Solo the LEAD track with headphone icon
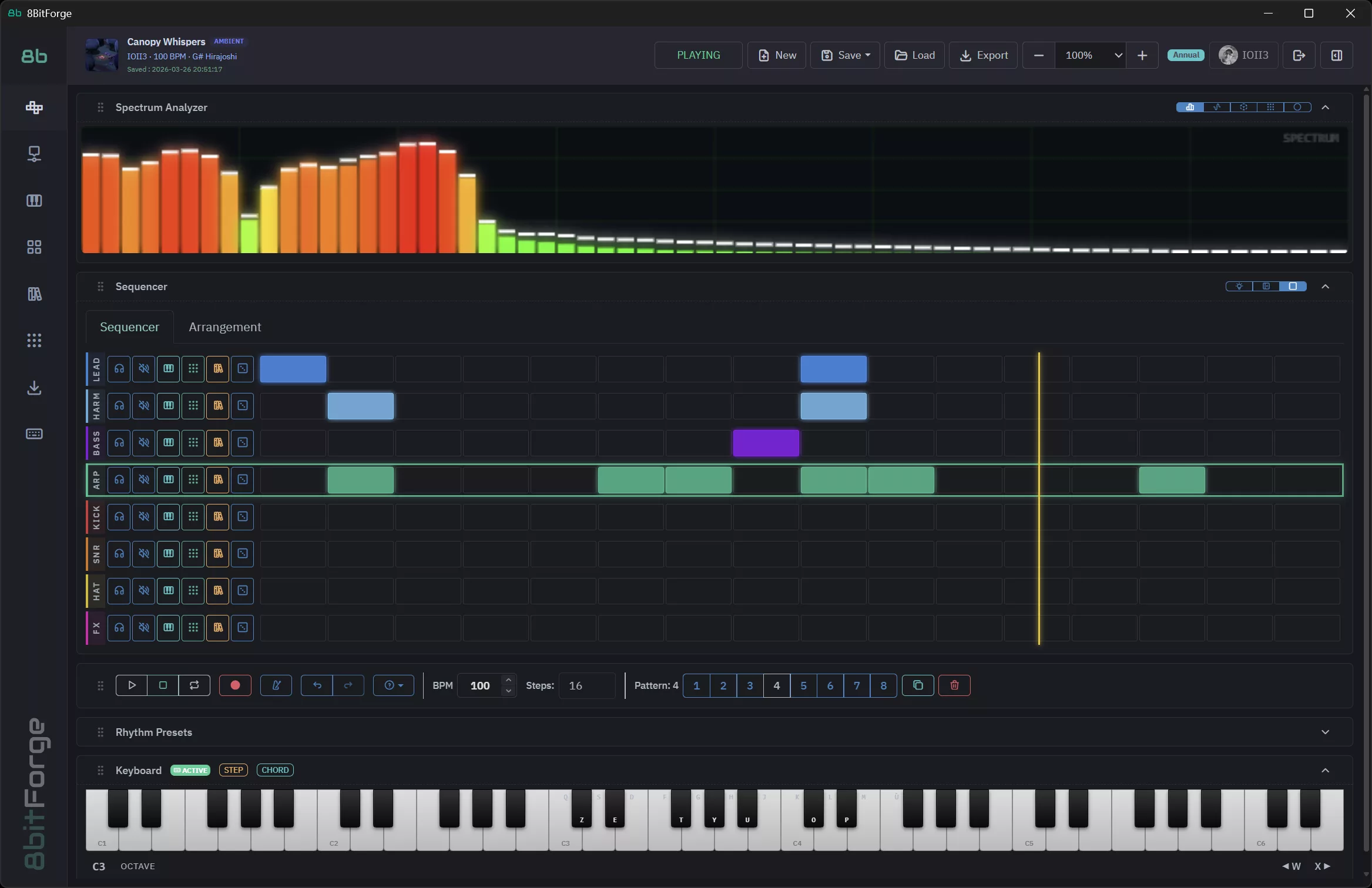The image size is (1372, 888). [x=119, y=369]
